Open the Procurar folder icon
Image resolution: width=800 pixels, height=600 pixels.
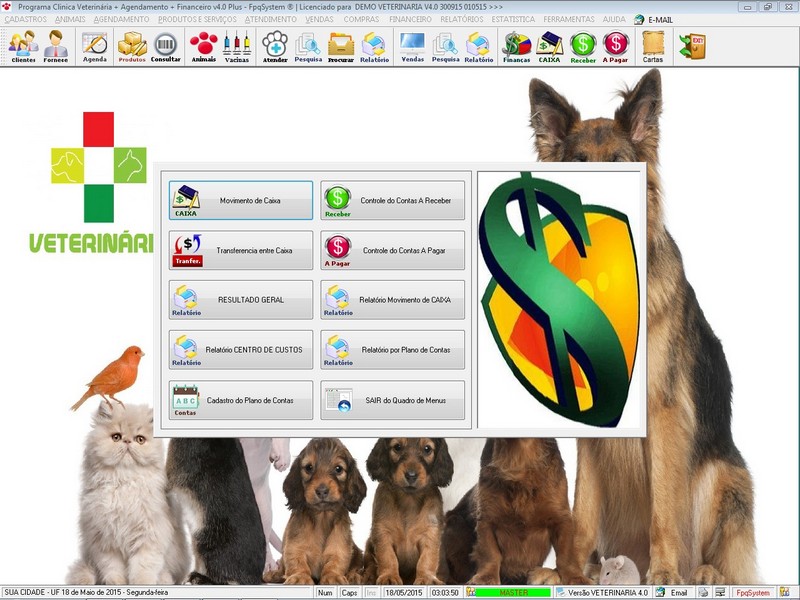(341, 46)
